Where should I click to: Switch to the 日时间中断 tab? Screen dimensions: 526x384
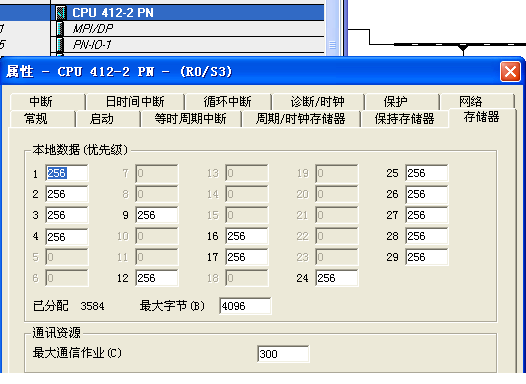[135, 102]
